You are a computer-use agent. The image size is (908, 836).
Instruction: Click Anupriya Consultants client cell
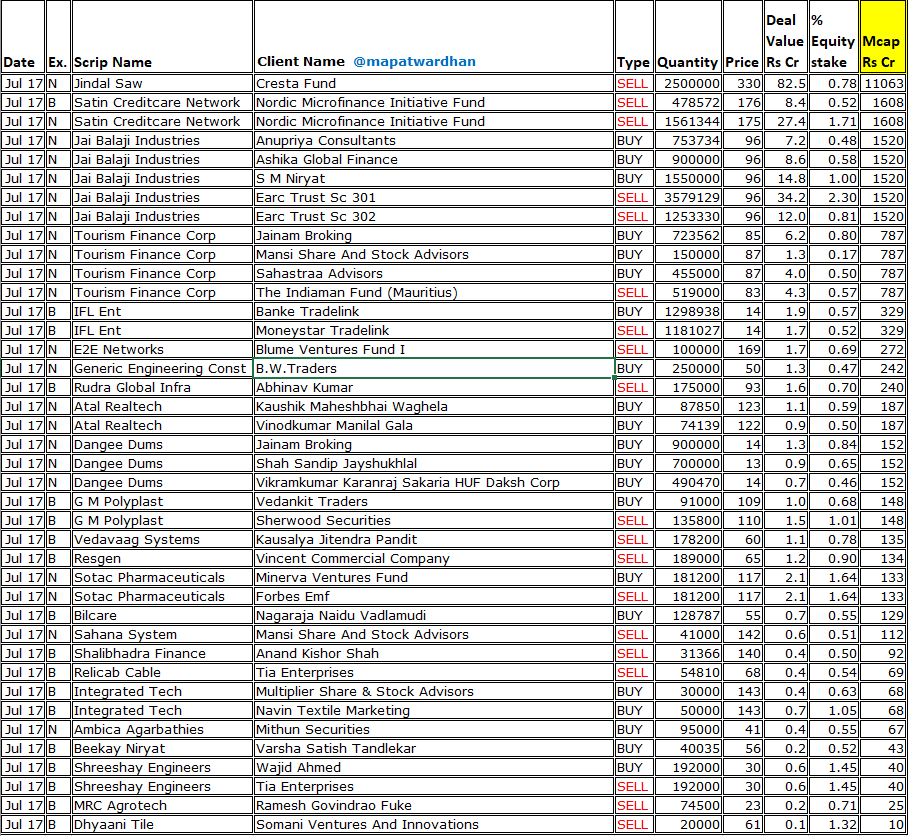point(434,140)
